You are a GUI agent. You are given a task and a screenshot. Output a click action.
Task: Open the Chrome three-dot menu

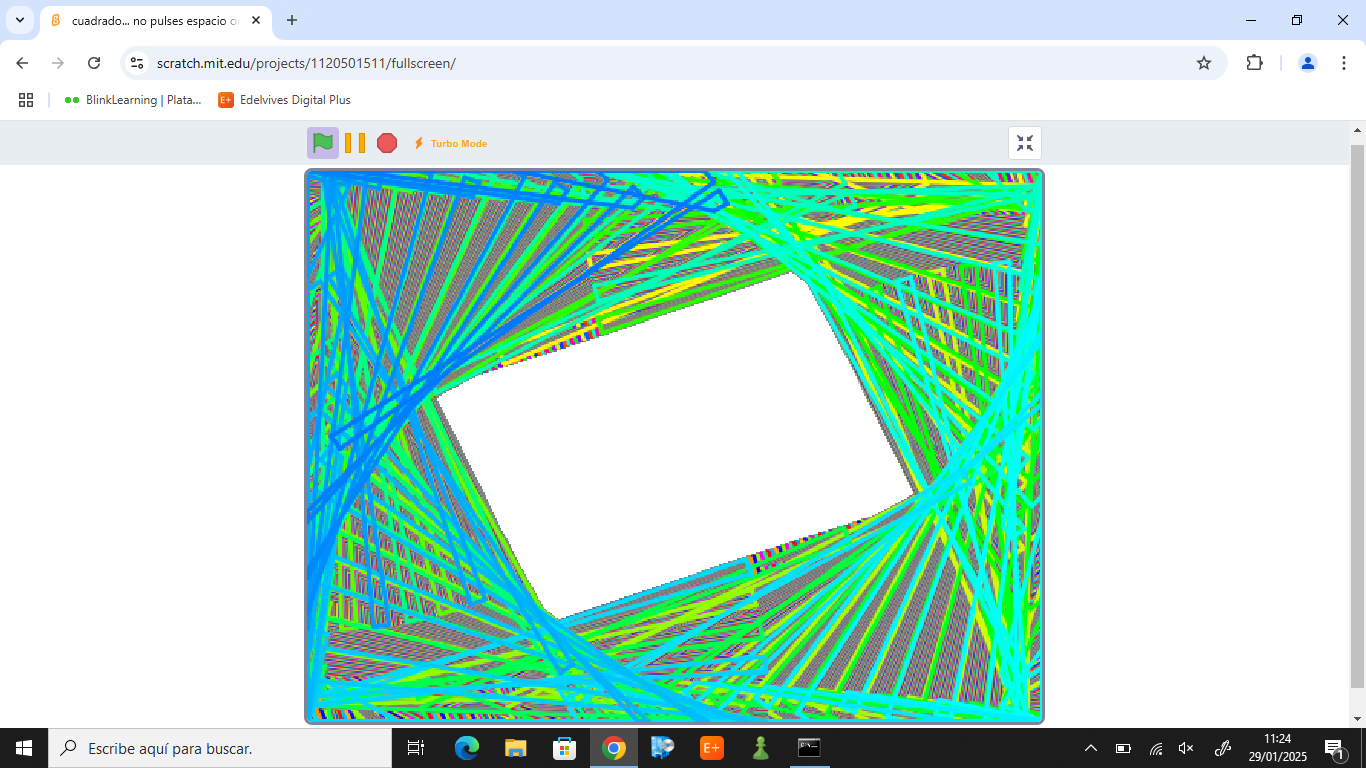[x=1340, y=63]
